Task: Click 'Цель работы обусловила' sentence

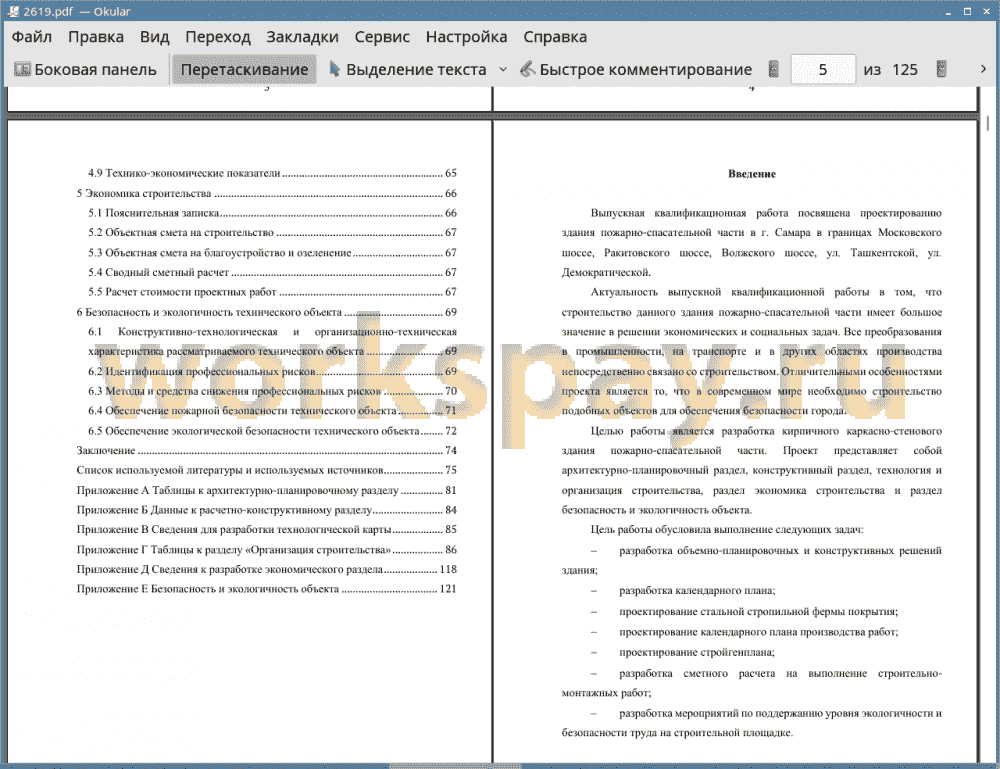Action: tap(727, 530)
